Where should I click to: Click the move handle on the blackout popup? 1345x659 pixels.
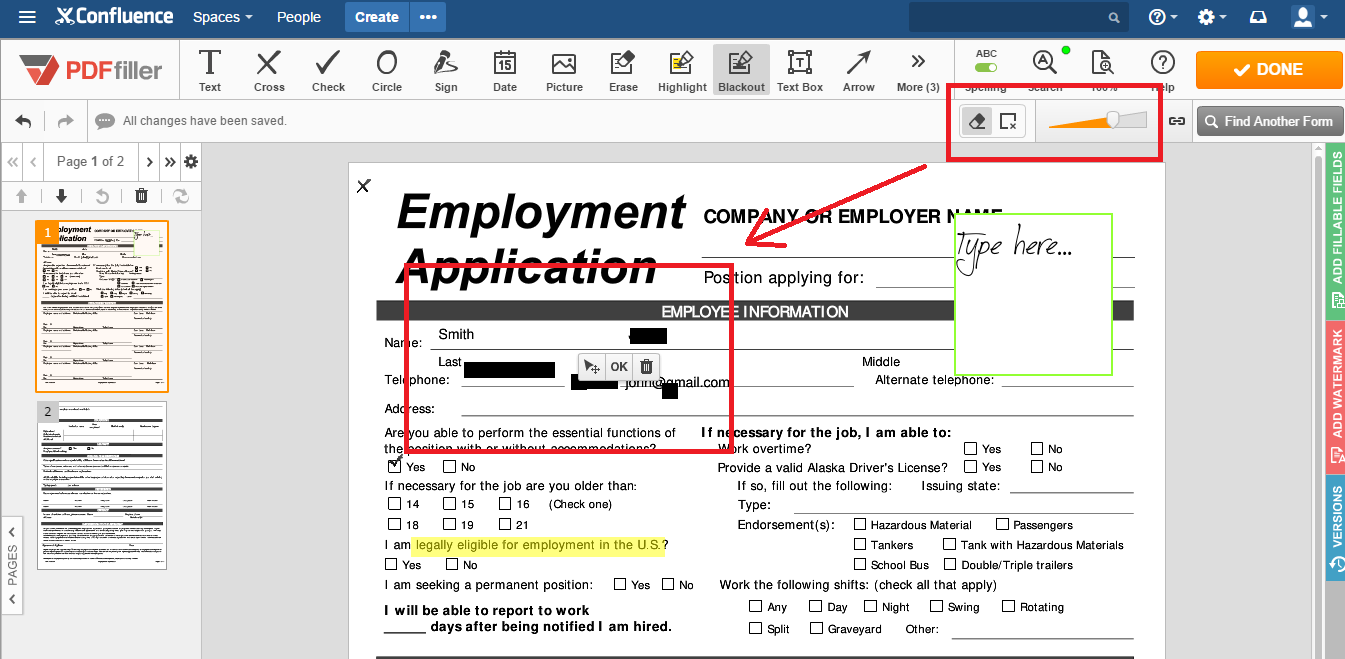592,367
